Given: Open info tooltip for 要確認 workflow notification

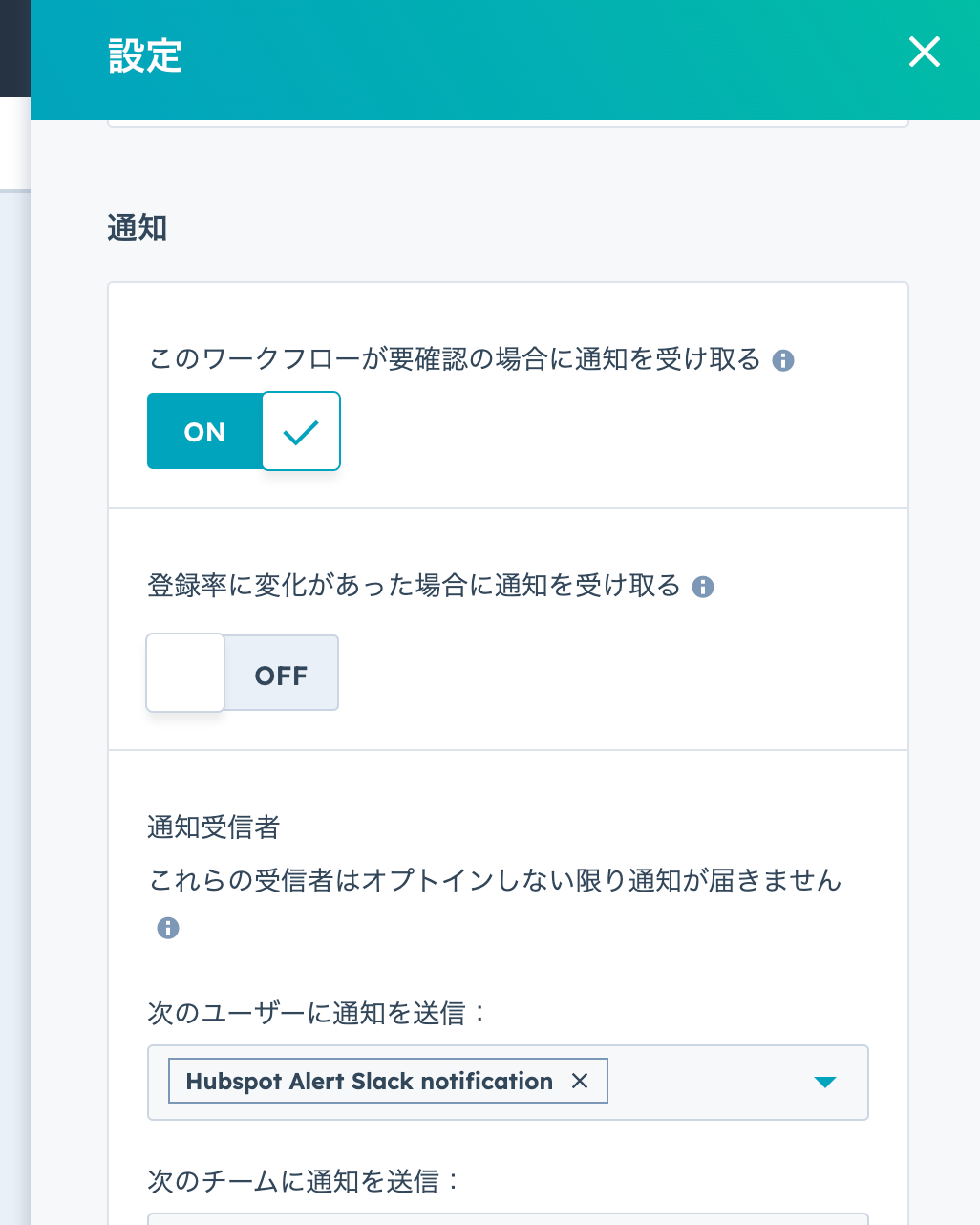Looking at the screenshot, I should [x=783, y=360].
